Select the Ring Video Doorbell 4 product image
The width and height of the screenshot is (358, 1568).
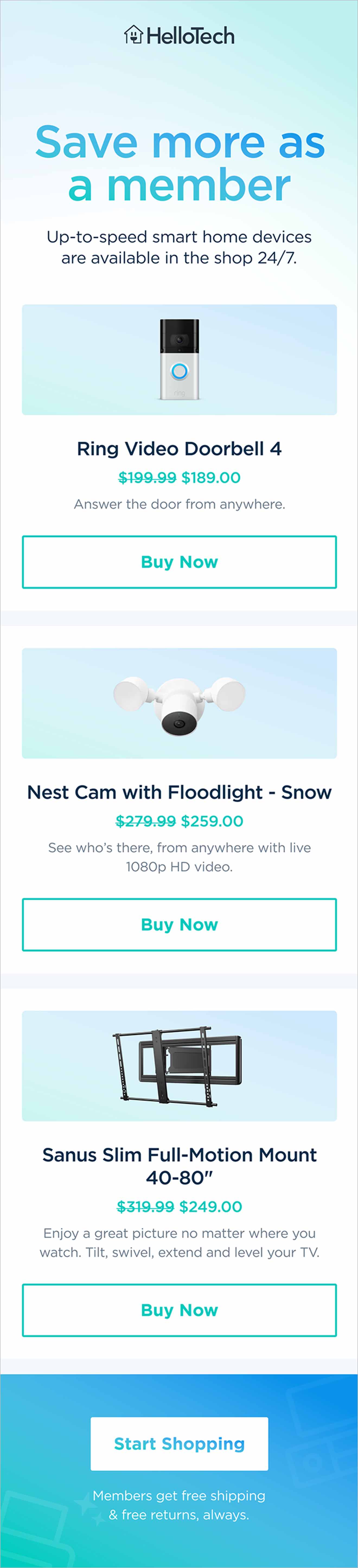coord(179,359)
